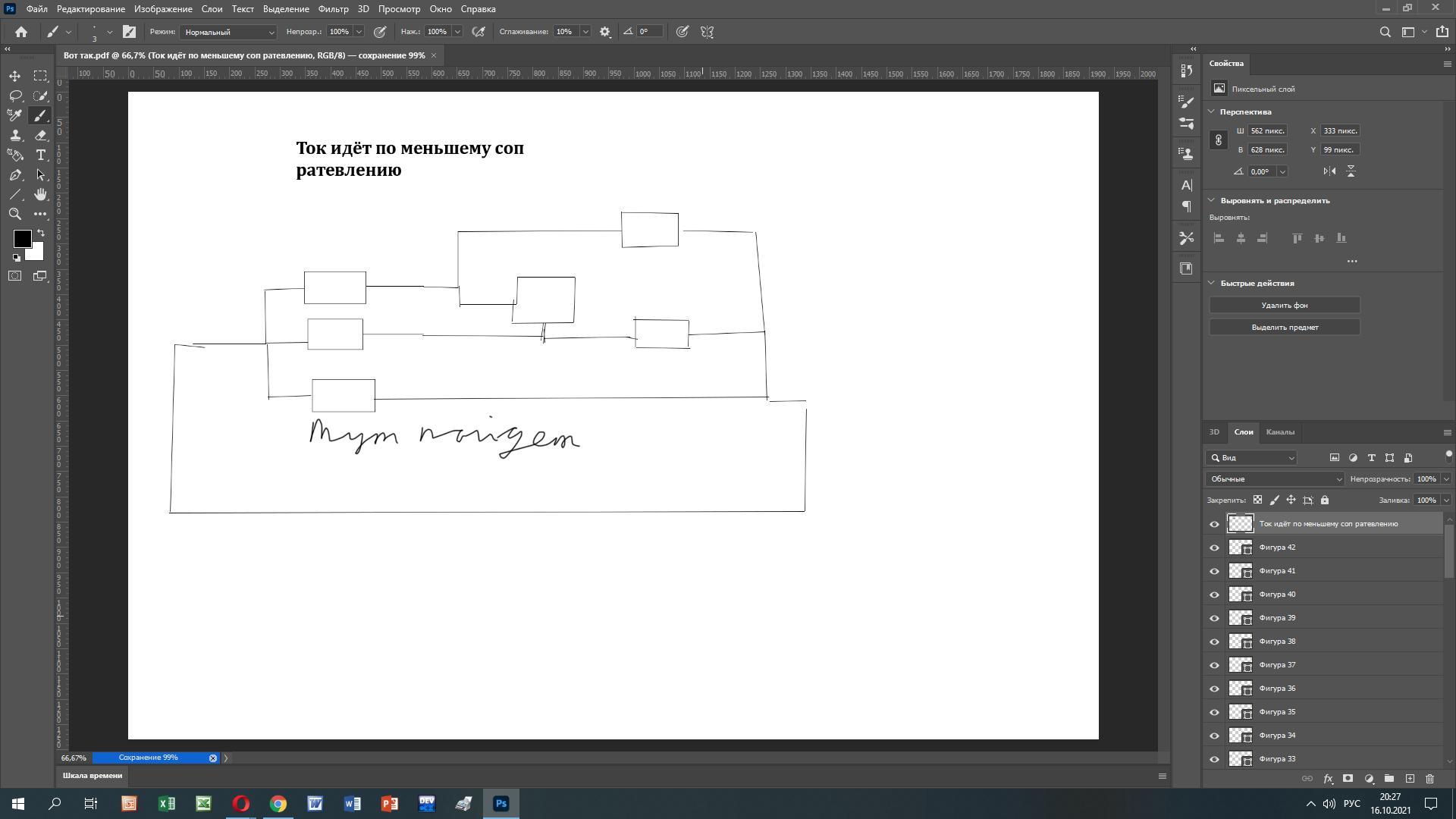
Task: Toggle visibility of the top text layer
Action: pyautogui.click(x=1214, y=524)
